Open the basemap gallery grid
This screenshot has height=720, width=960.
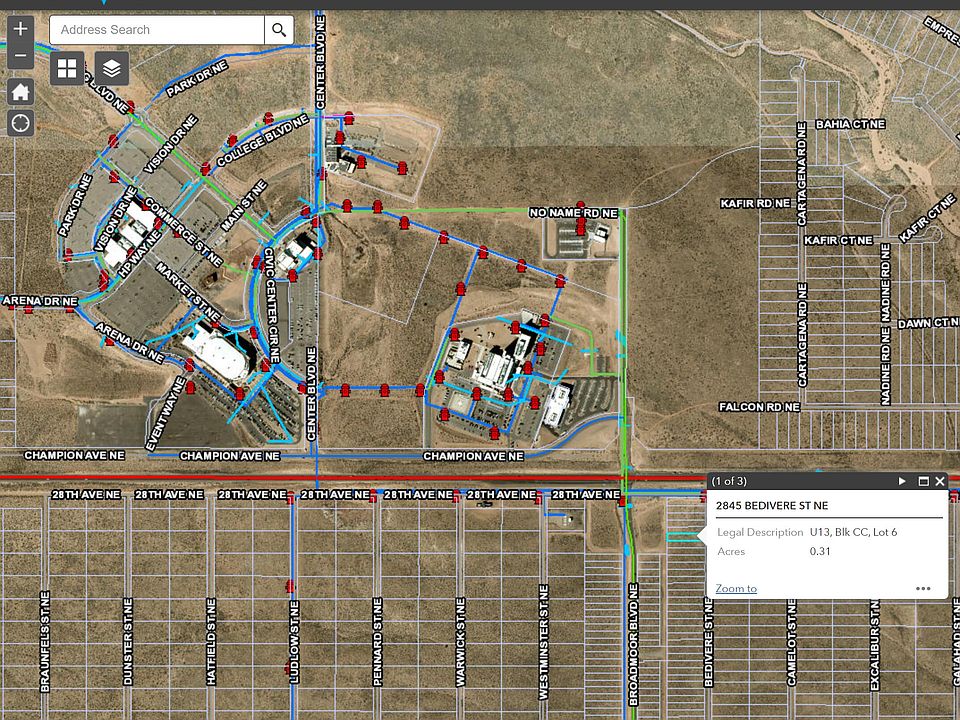(67, 68)
